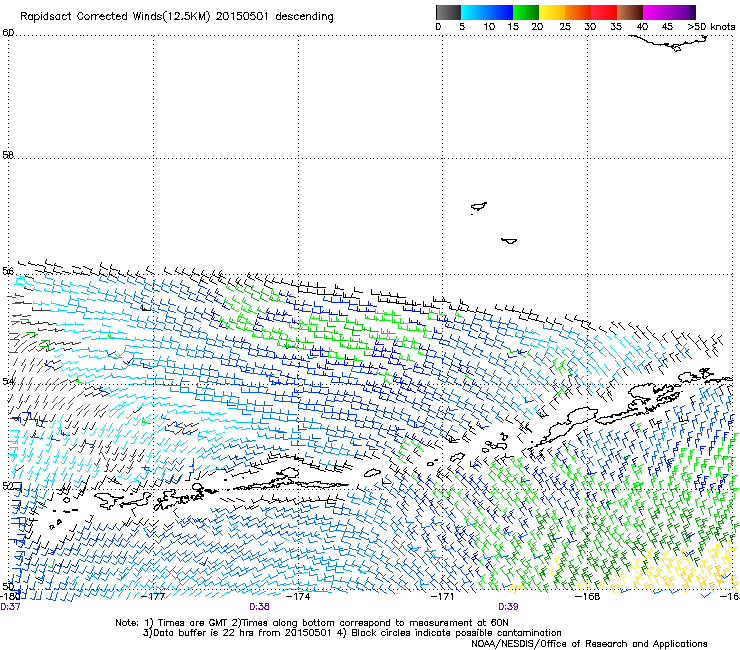Screen dimensions: 740x650
Task: Click the yellow 20-25 knots color segment
Action: pos(552,12)
